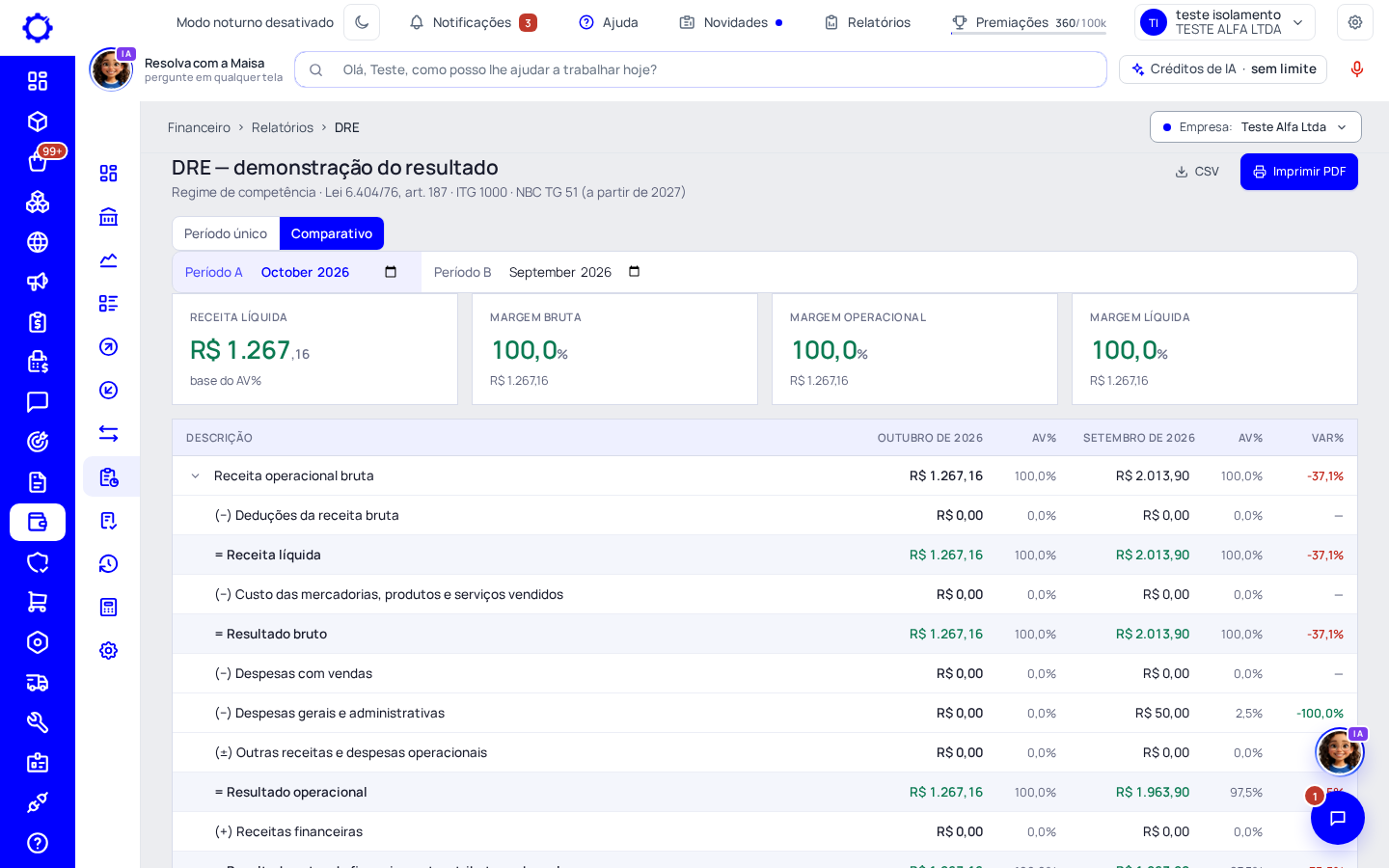Click the Resolva com a Maisa avatar
Screen dimensions: 1389x868
pyautogui.click(x=111, y=69)
